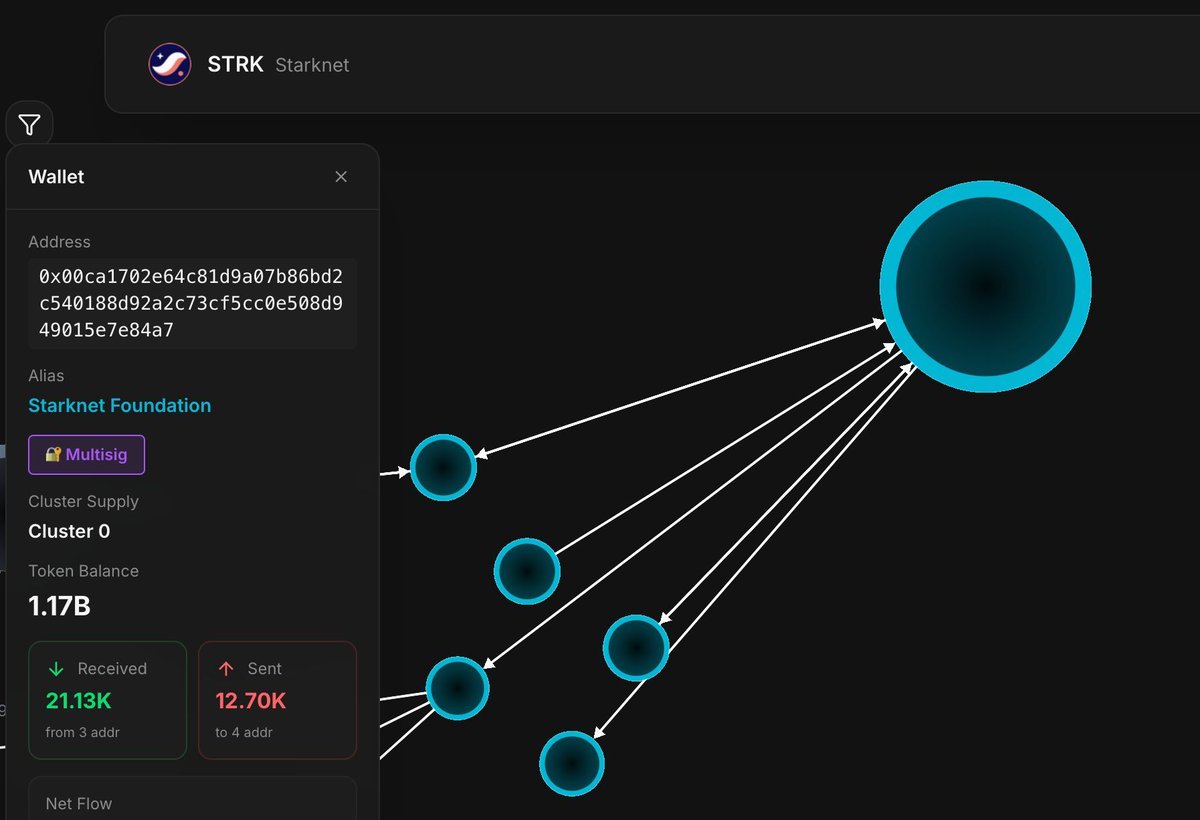Open the Starknet Foundation alias link

120,405
